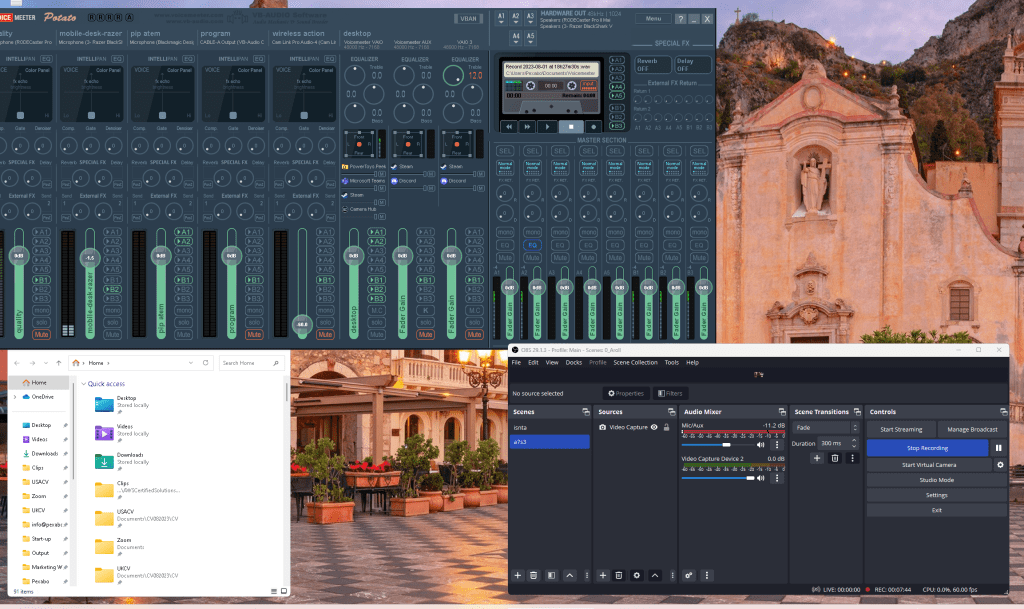Open the OBS Scene Collection menu
Viewport: 1024px width, 609px height.
click(x=635, y=362)
